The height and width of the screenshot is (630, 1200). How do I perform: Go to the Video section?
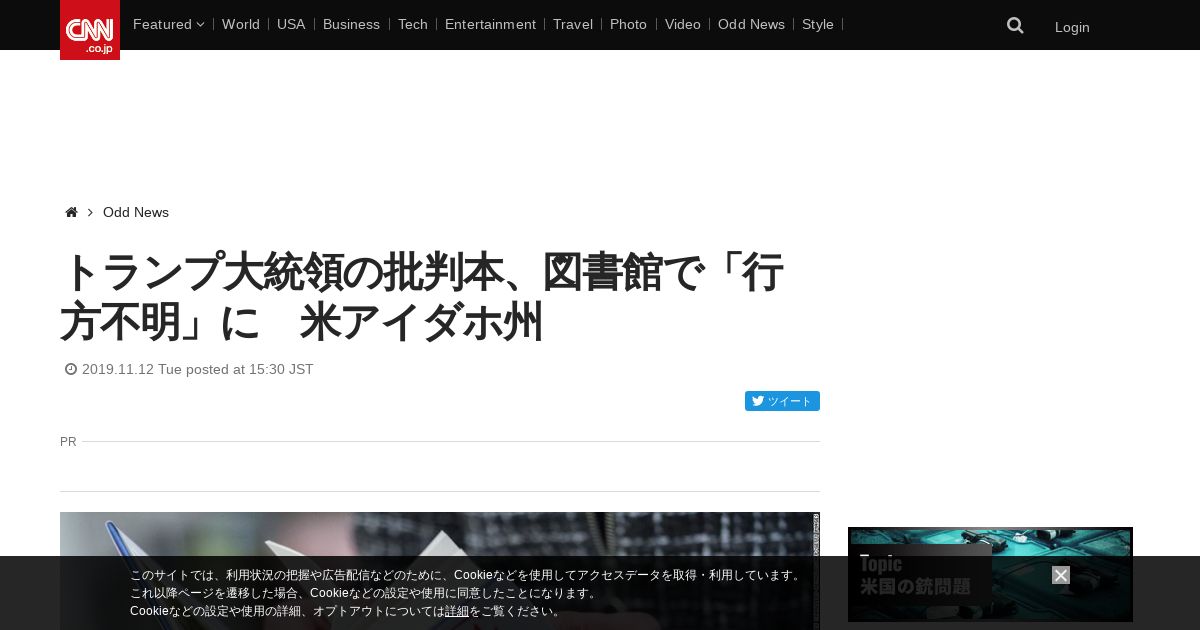tap(683, 24)
